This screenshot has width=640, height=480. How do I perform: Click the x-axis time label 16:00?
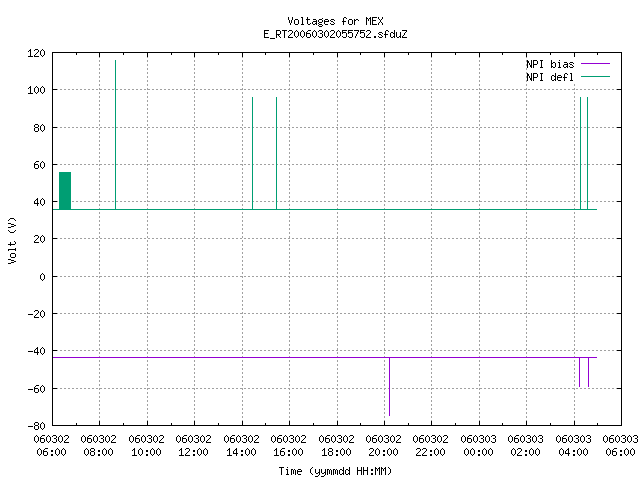[288, 452]
